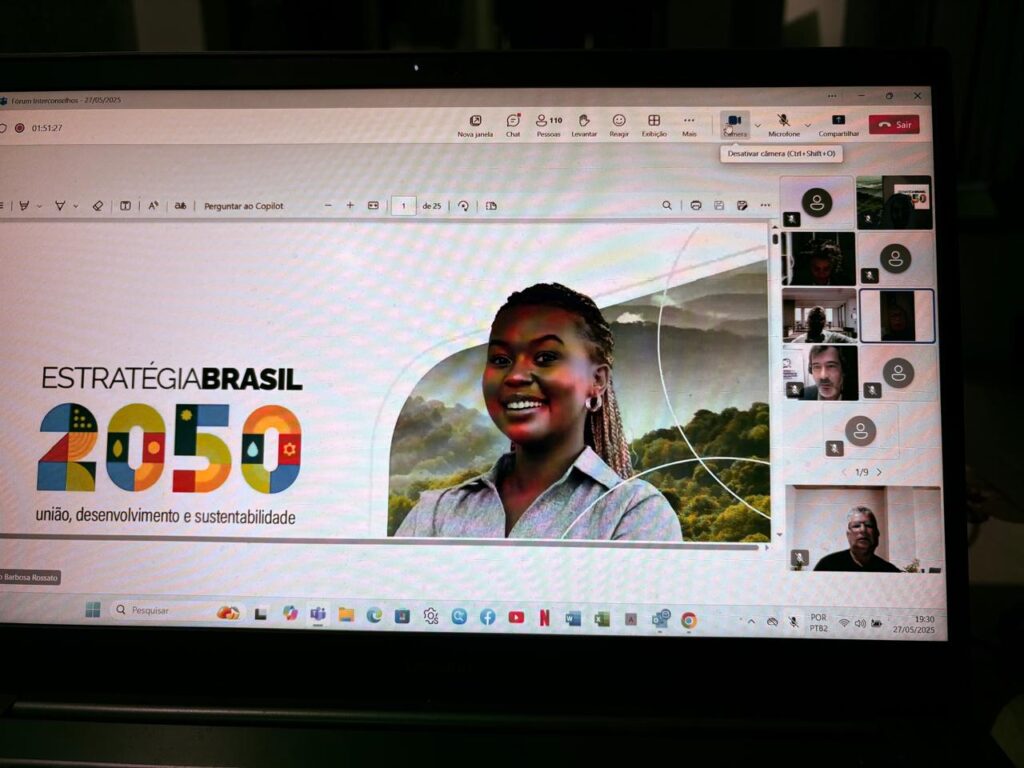Image resolution: width=1024 pixels, height=768 pixels.
Task: Open Excel from the taskbar
Action: (x=601, y=618)
